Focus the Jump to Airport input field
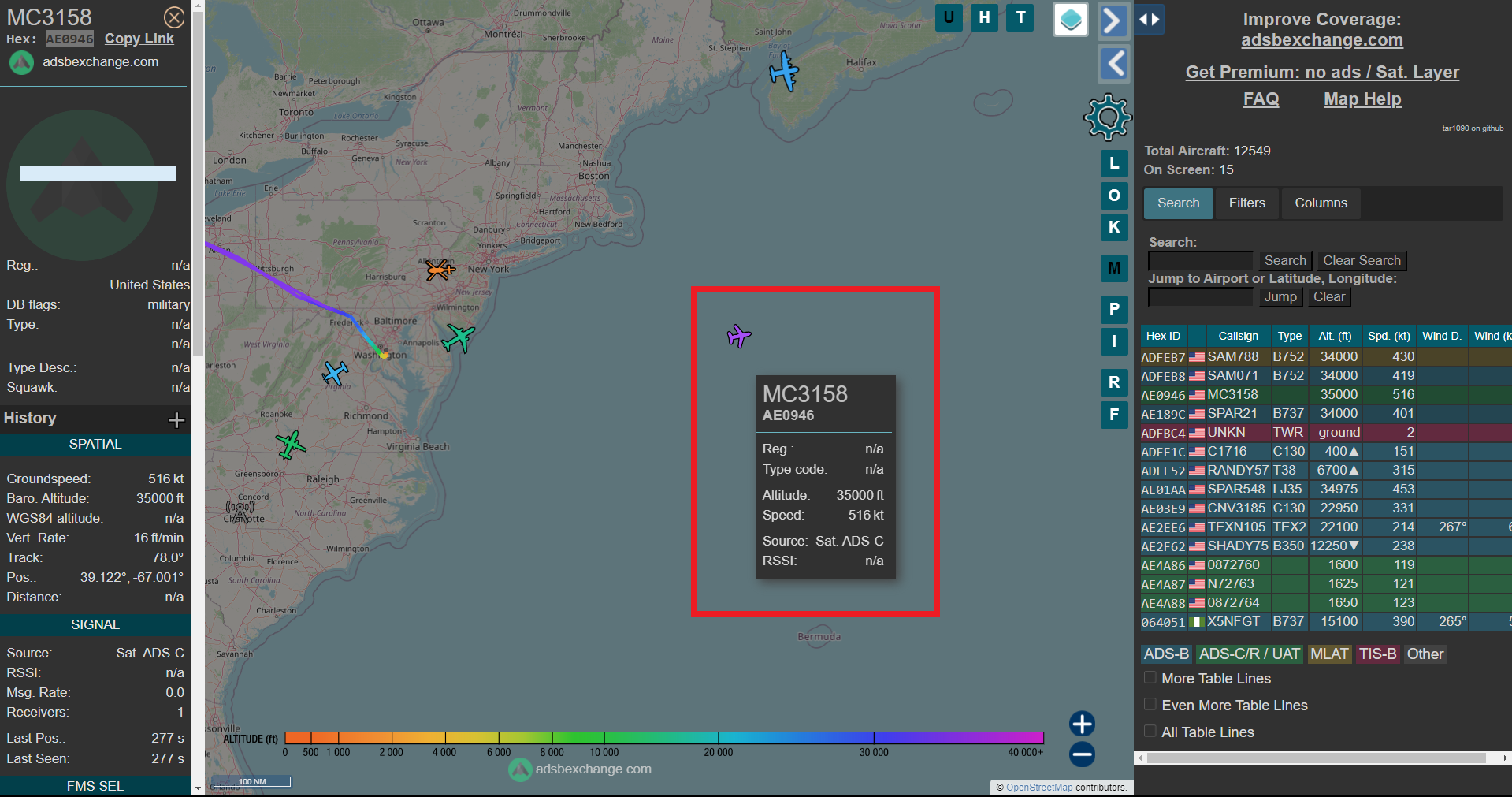This screenshot has height=797, width=1512. (1200, 297)
